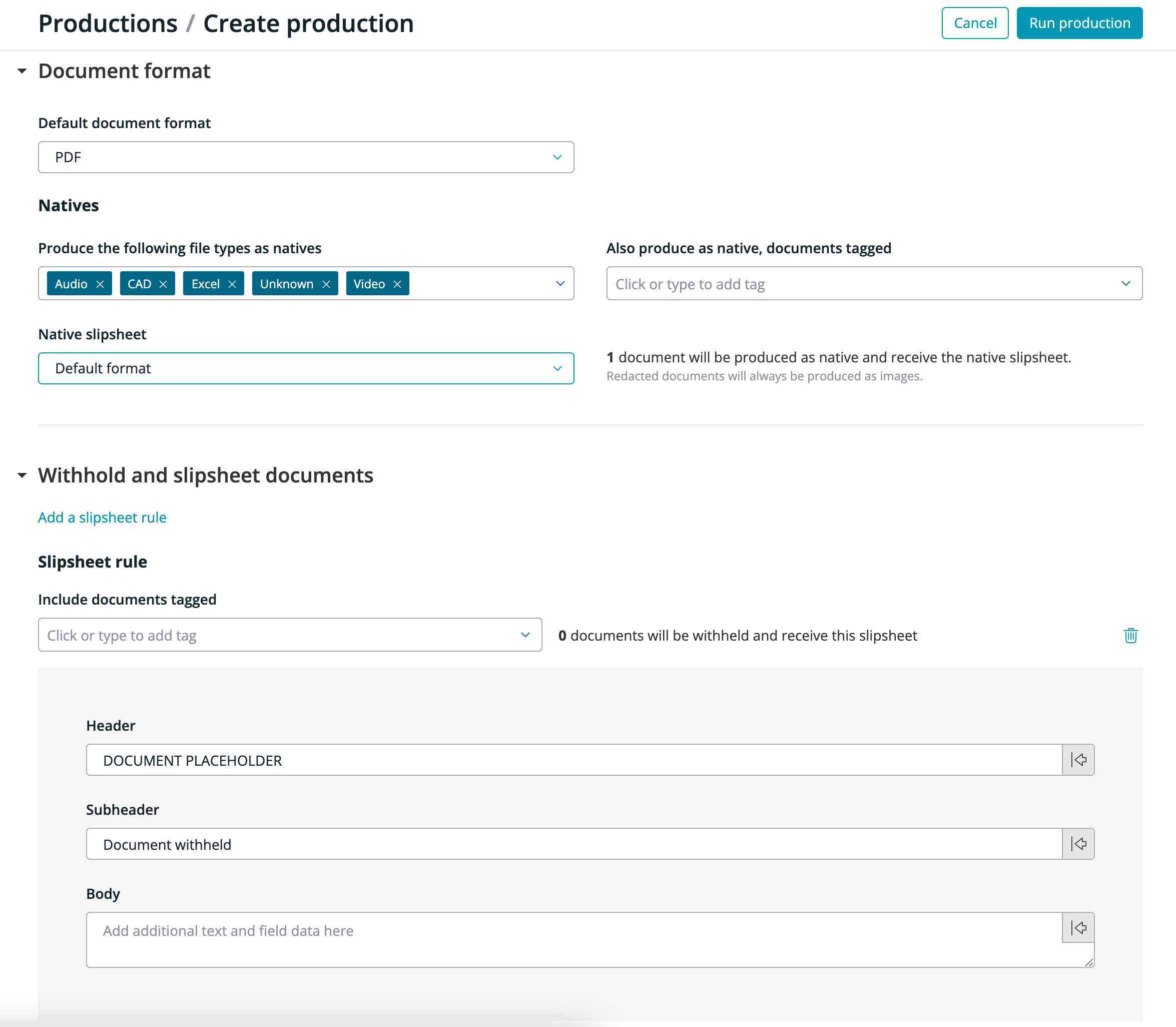Viewport: 1176px width, 1027px height.
Task: Click the resize handle of Body field
Action: click(x=1088, y=962)
